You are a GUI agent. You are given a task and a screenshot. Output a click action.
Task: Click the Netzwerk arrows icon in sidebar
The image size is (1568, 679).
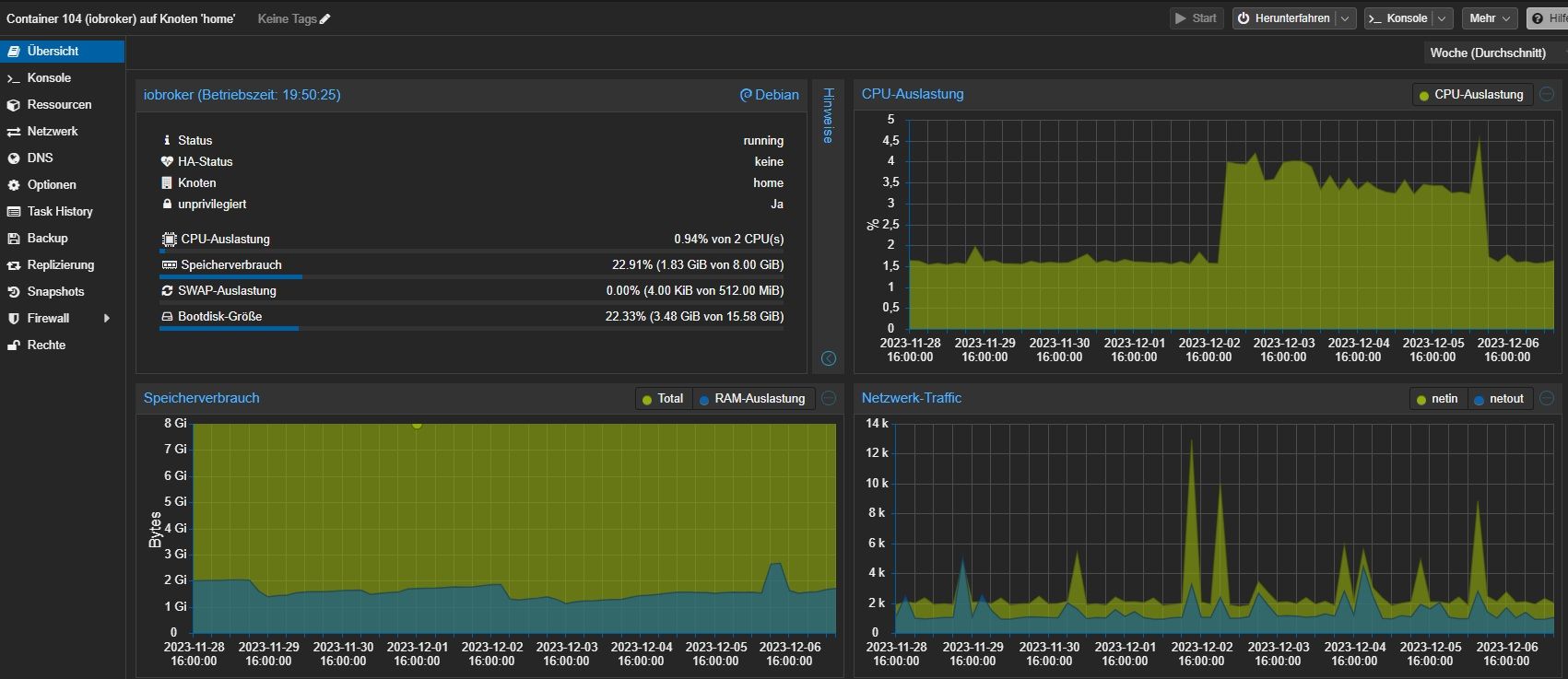(14, 132)
